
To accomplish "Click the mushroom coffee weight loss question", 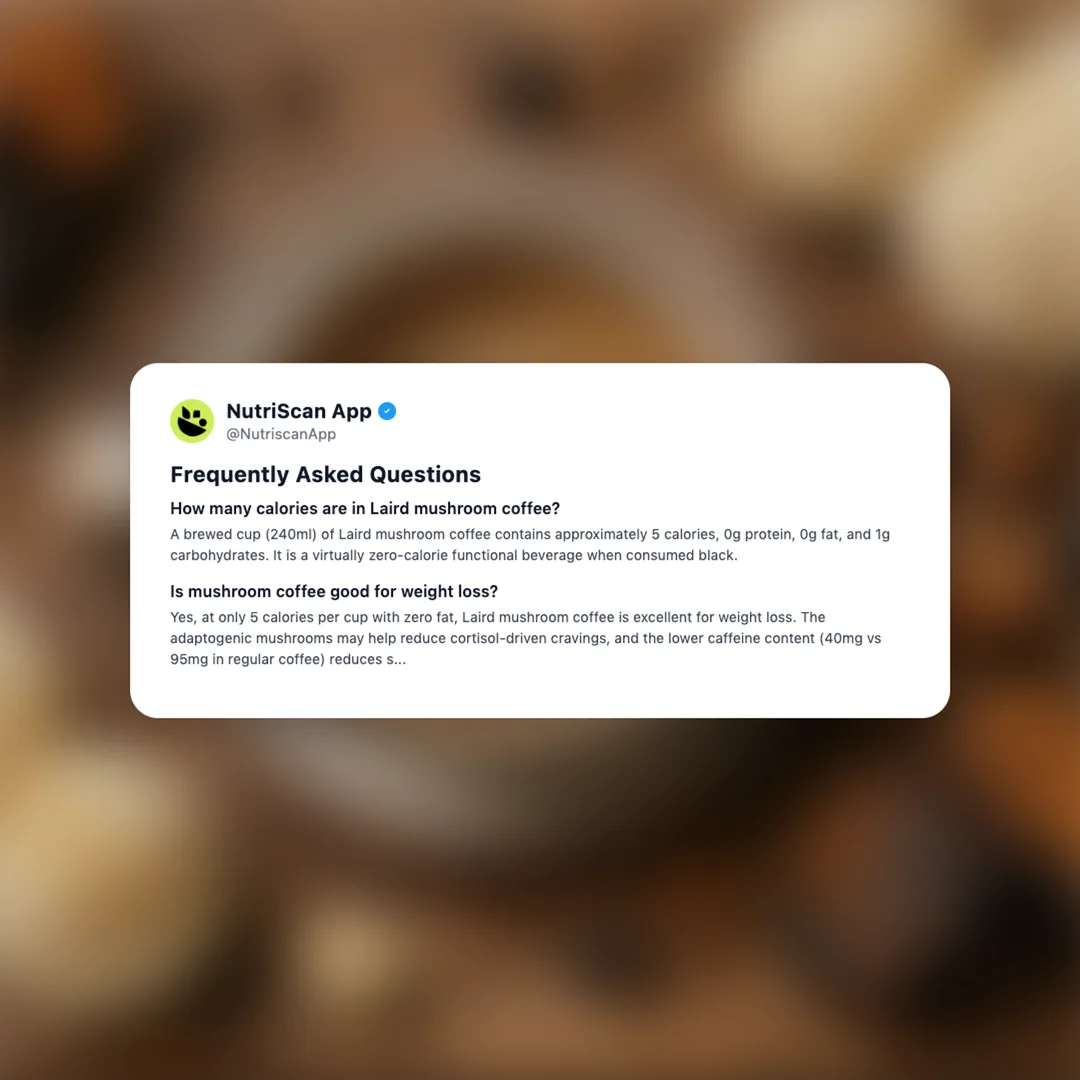I will (334, 592).
